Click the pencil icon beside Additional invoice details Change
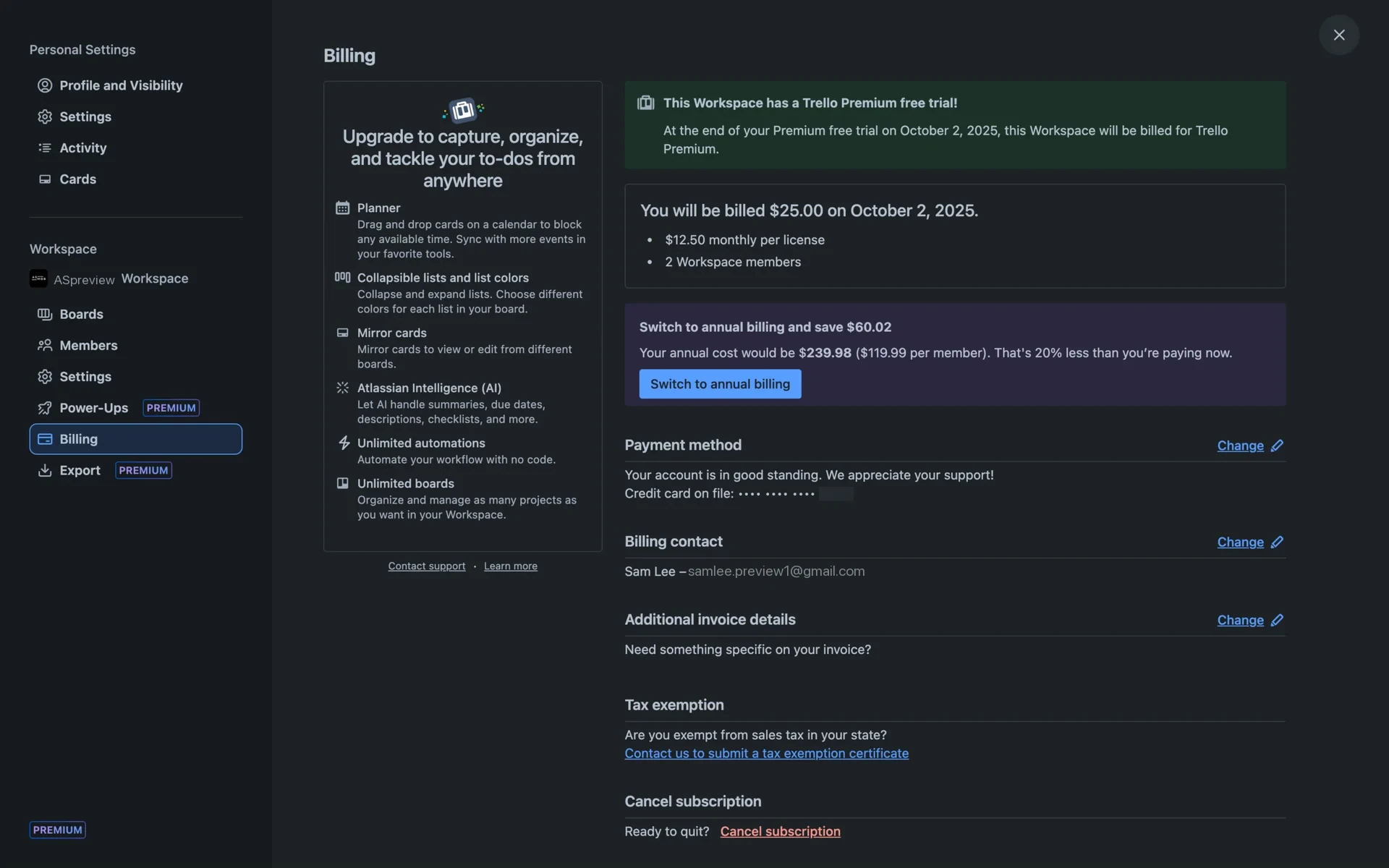 (1277, 620)
